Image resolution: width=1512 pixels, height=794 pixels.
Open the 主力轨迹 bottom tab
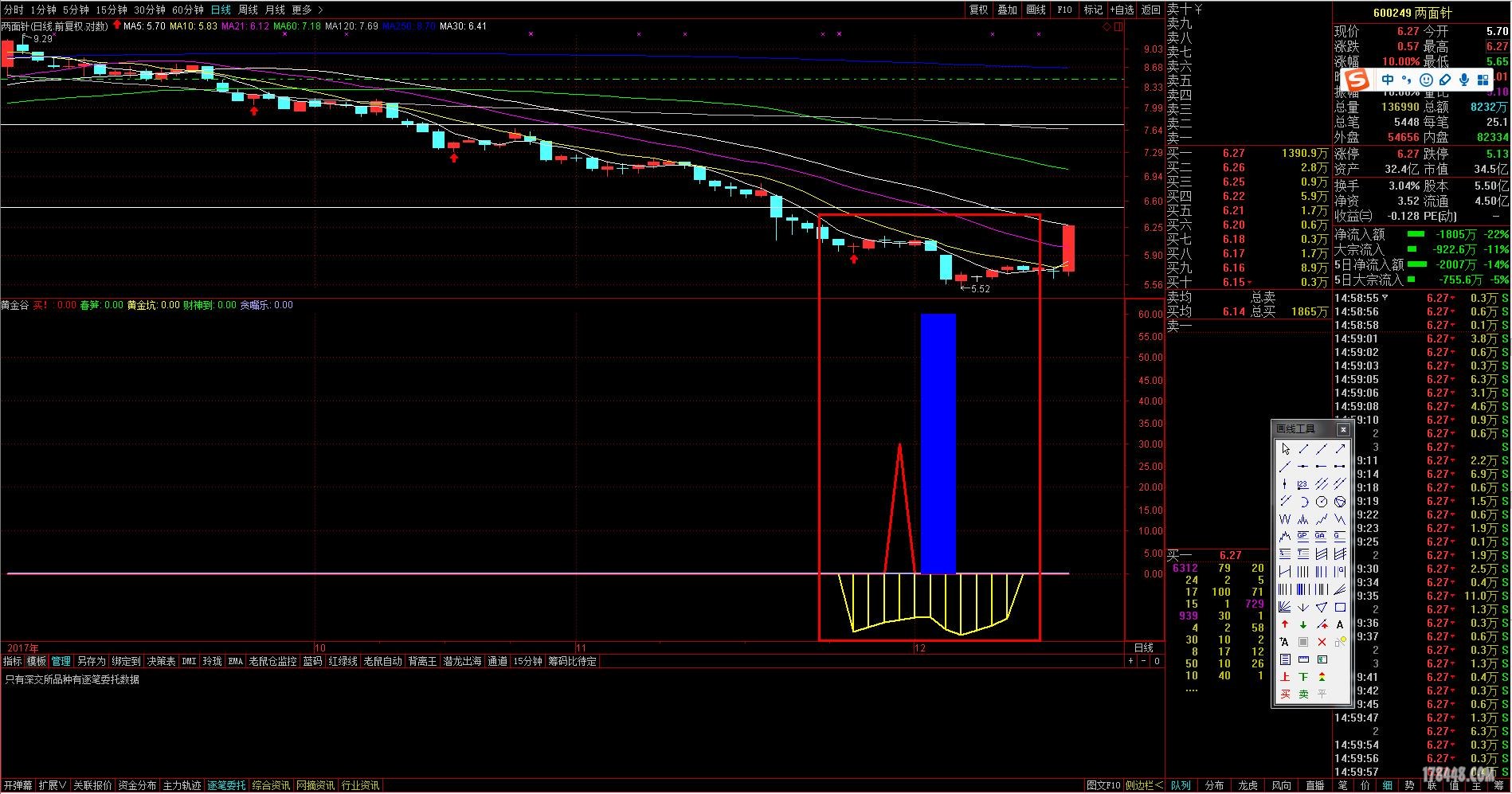[182, 785]
